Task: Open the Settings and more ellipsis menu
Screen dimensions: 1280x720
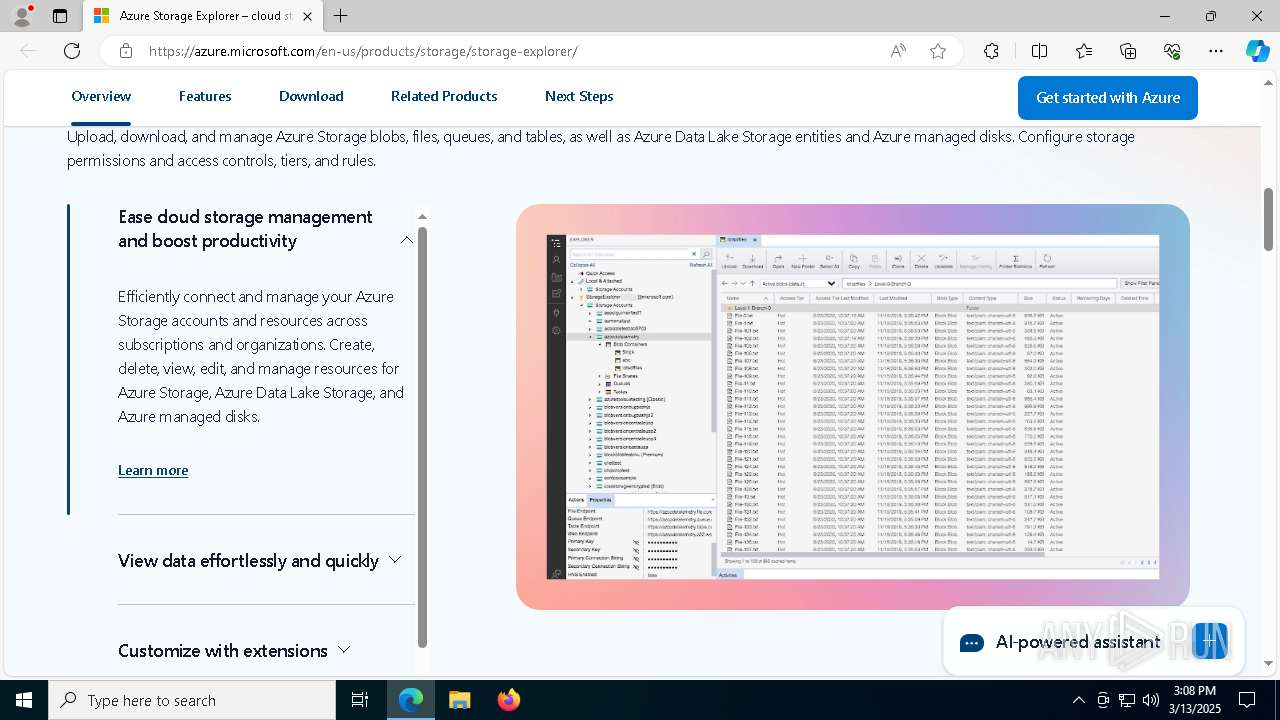Action: [1216, 51]
